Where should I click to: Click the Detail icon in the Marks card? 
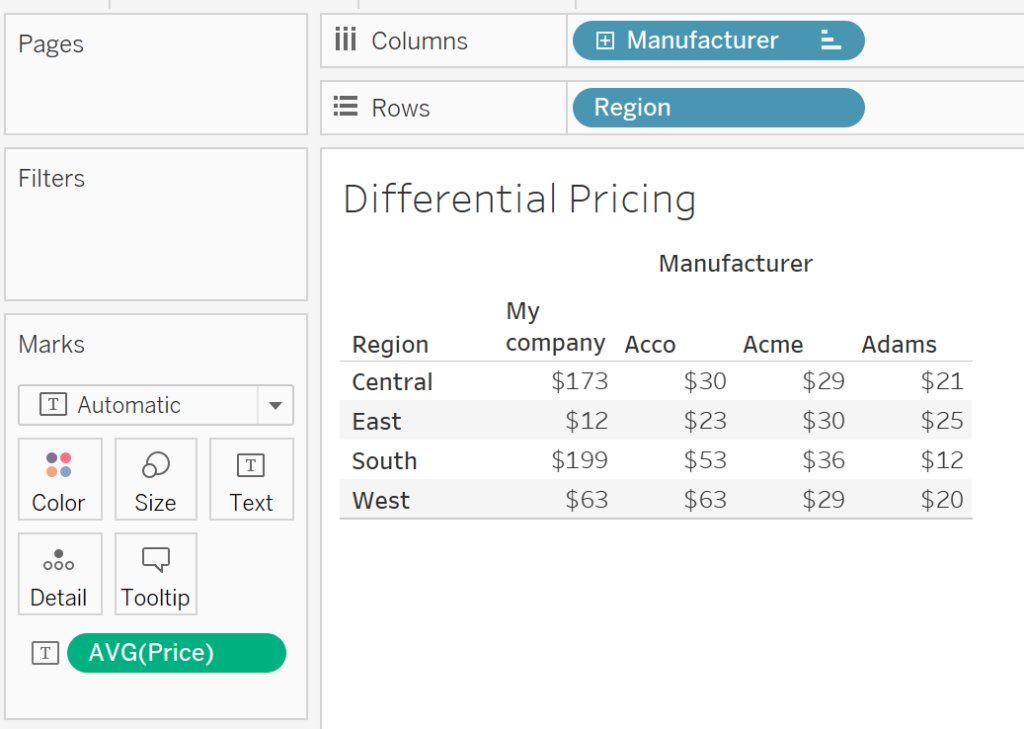click(x=59, y=574)
